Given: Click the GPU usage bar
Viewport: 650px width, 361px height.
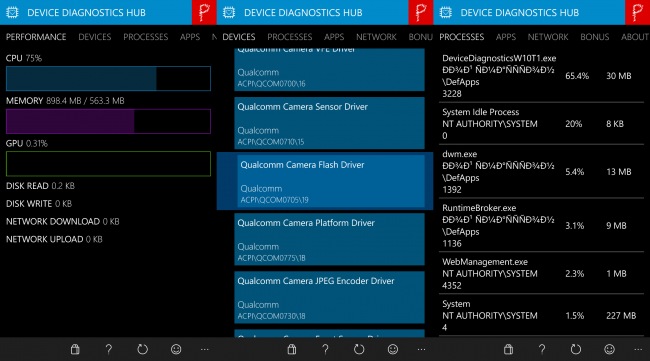Looking at the screenshot, I should point(108,164).
